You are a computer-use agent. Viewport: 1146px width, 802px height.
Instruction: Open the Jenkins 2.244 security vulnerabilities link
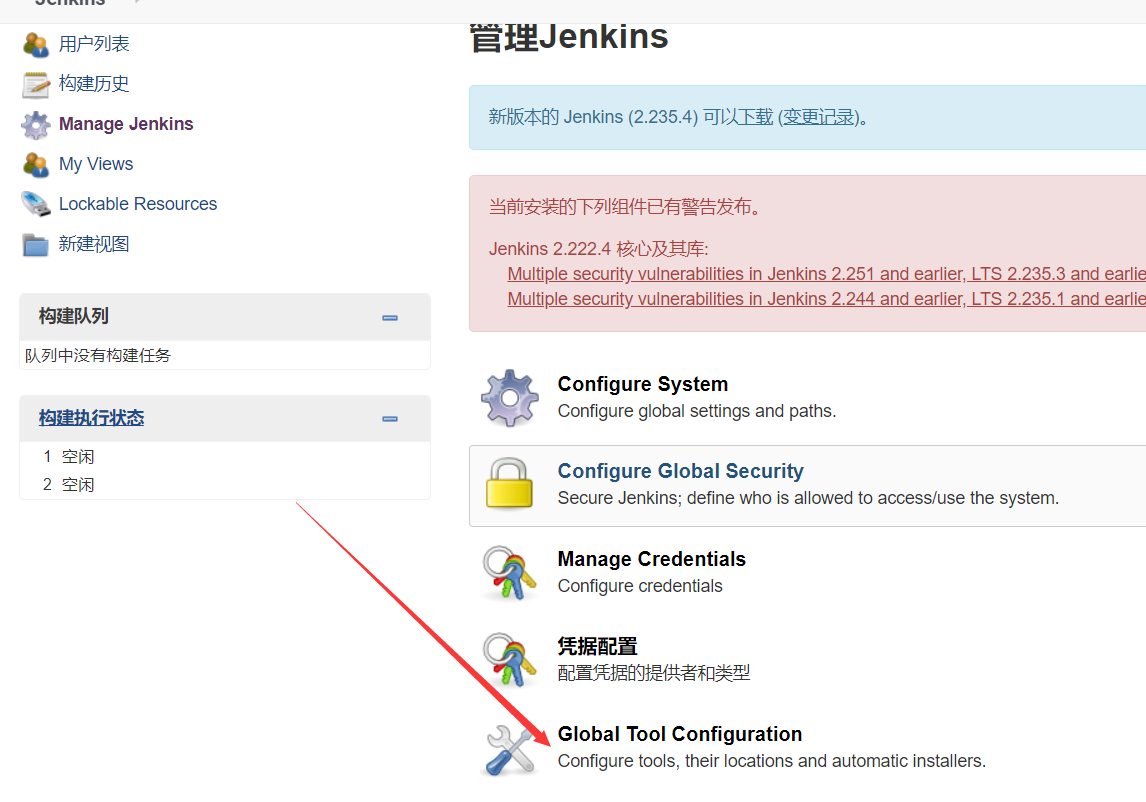pyautogui.click(x=827, y=298)
